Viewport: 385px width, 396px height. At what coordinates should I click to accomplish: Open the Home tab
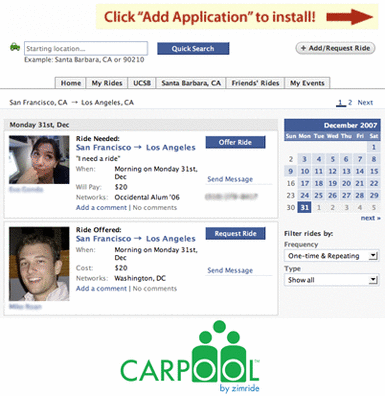[x=70, y=83]
